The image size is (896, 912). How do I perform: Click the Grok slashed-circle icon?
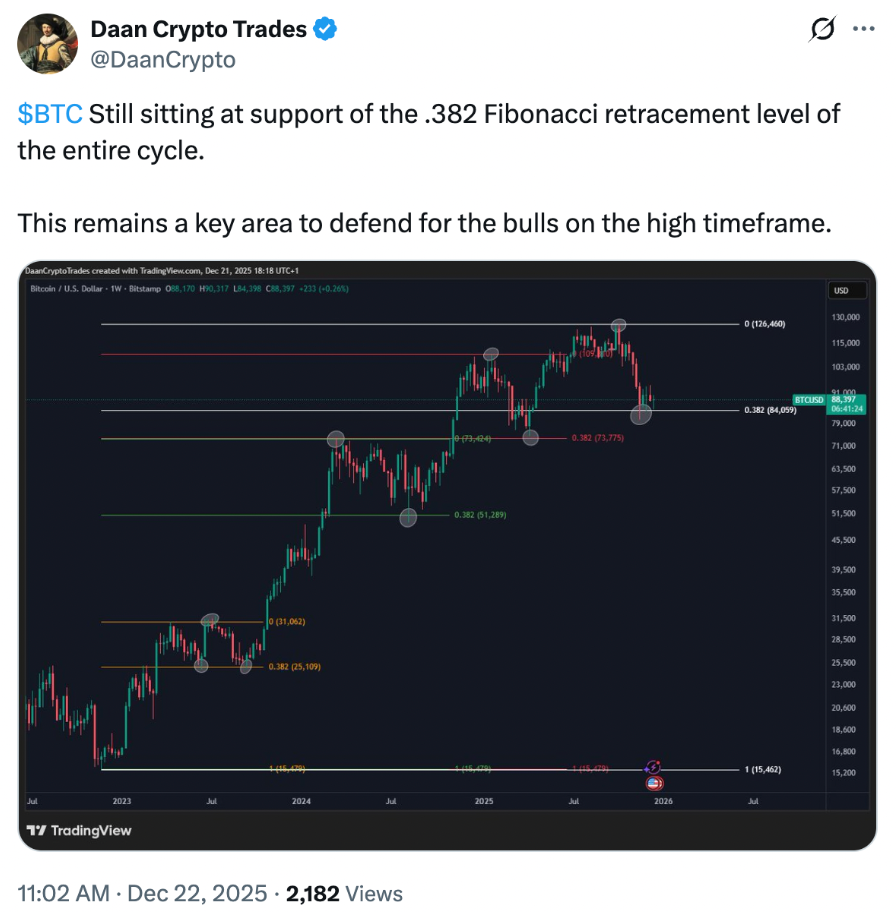(x=821, y=31)
